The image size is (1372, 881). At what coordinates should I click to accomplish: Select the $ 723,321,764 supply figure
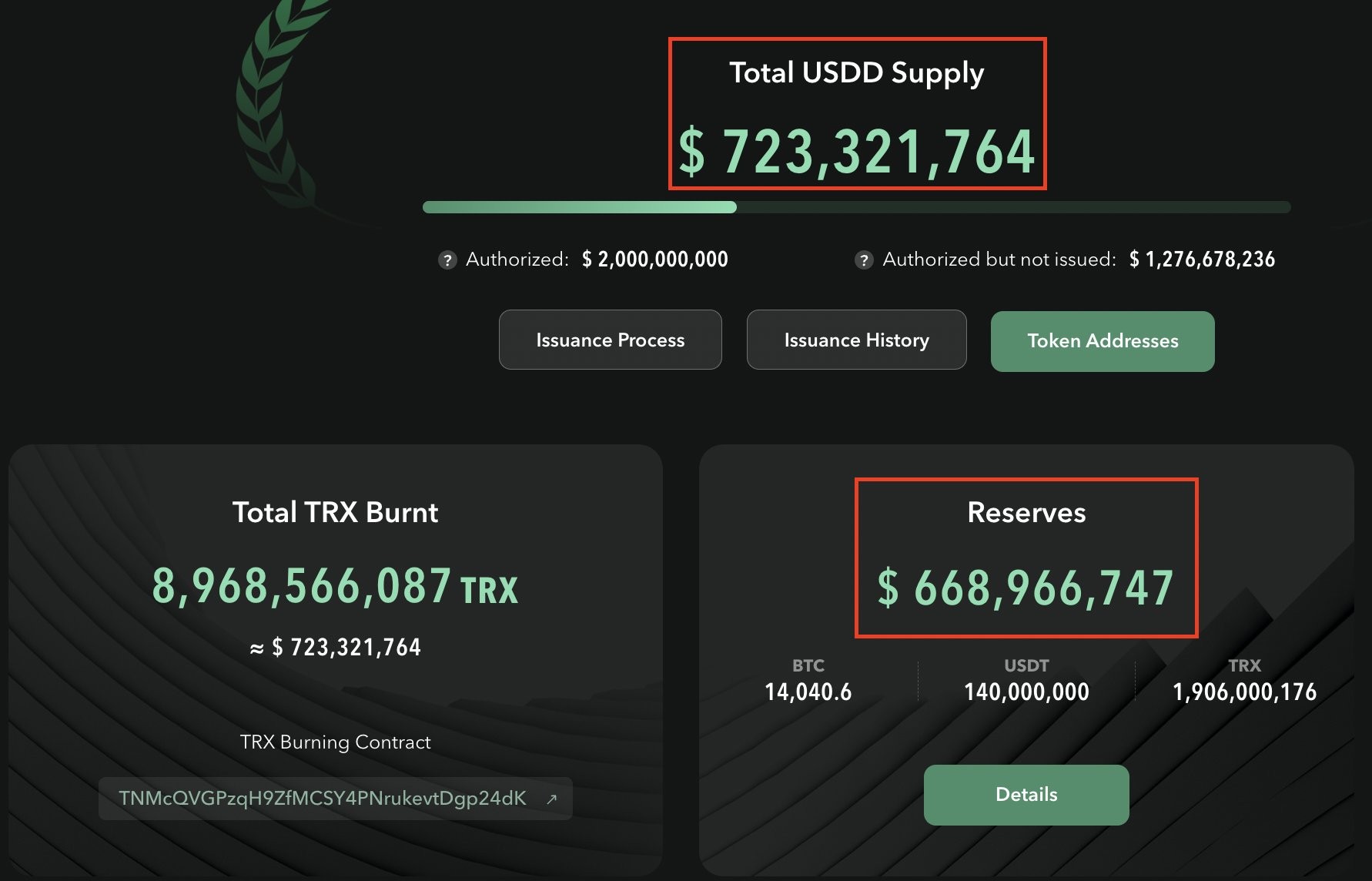point(856,151)
